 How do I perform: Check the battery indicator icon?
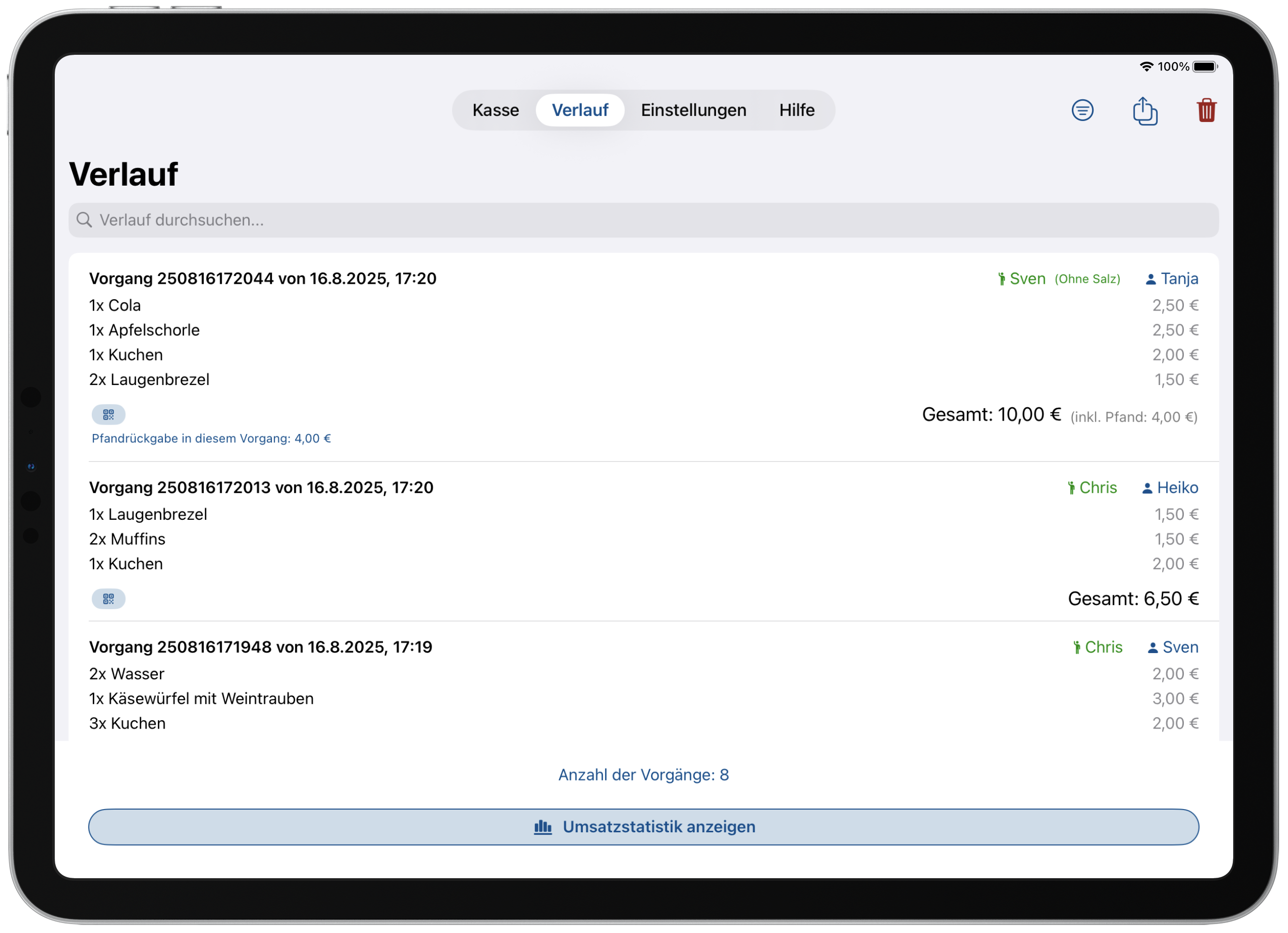(1205, 67)
